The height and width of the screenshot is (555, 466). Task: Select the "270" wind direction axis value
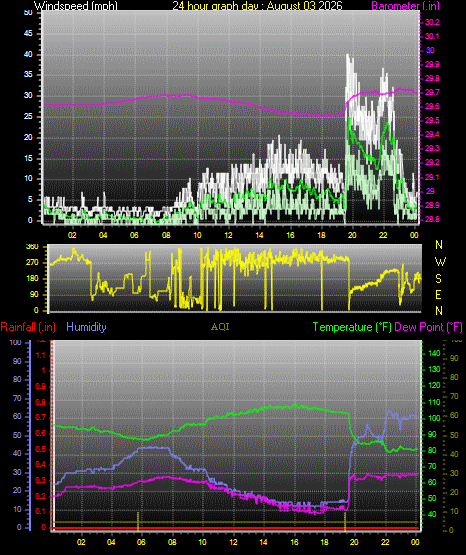tap(32, 263)
